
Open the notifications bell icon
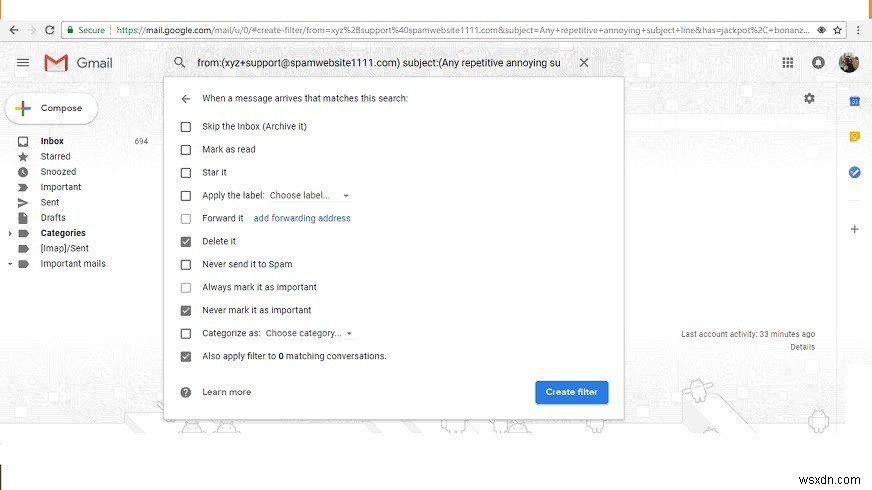(x=818, y=63)
